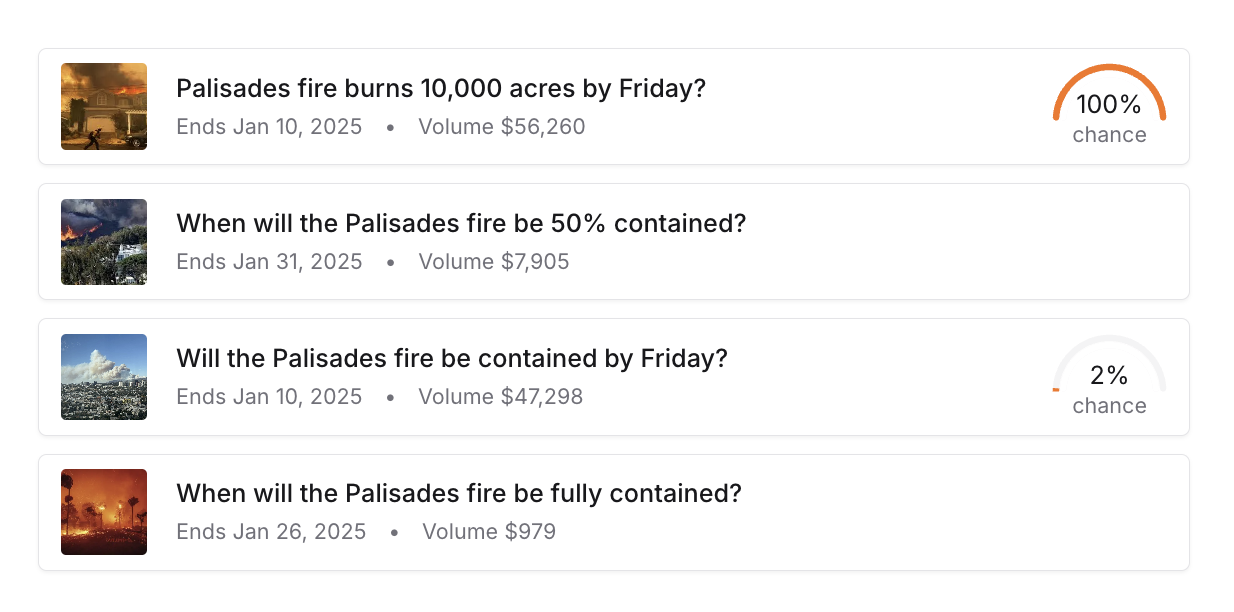Click the red palm trees fire thumbnail
1234x612 pixels.
pos(104,512)
